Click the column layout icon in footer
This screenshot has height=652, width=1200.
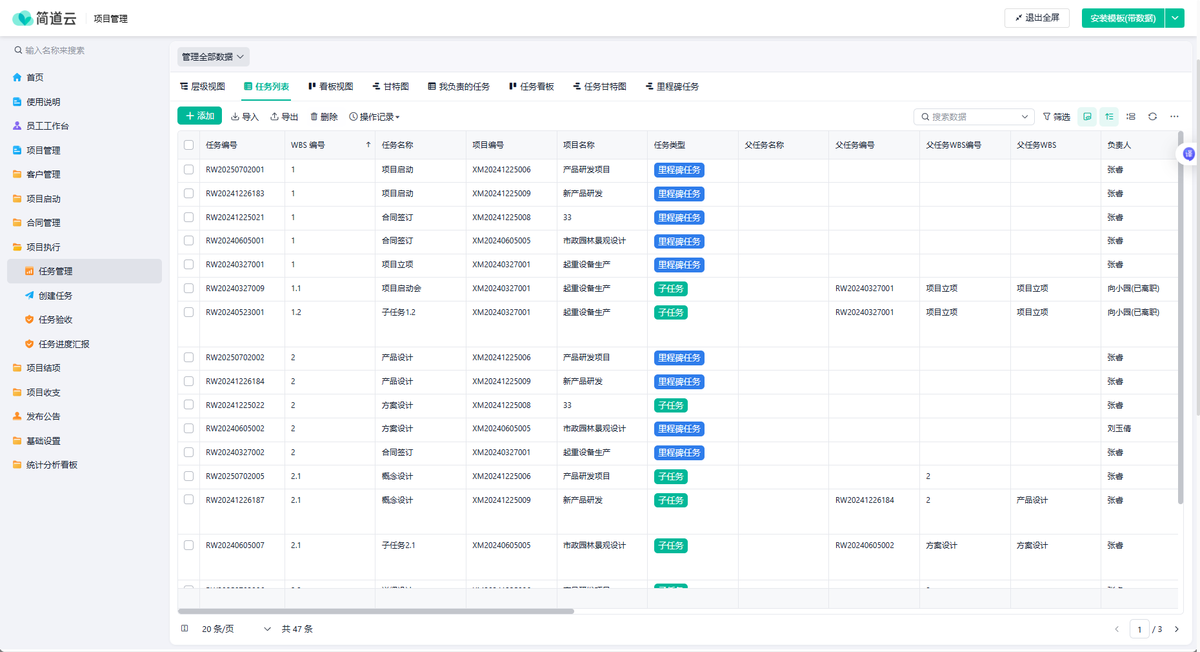(185, 629)
